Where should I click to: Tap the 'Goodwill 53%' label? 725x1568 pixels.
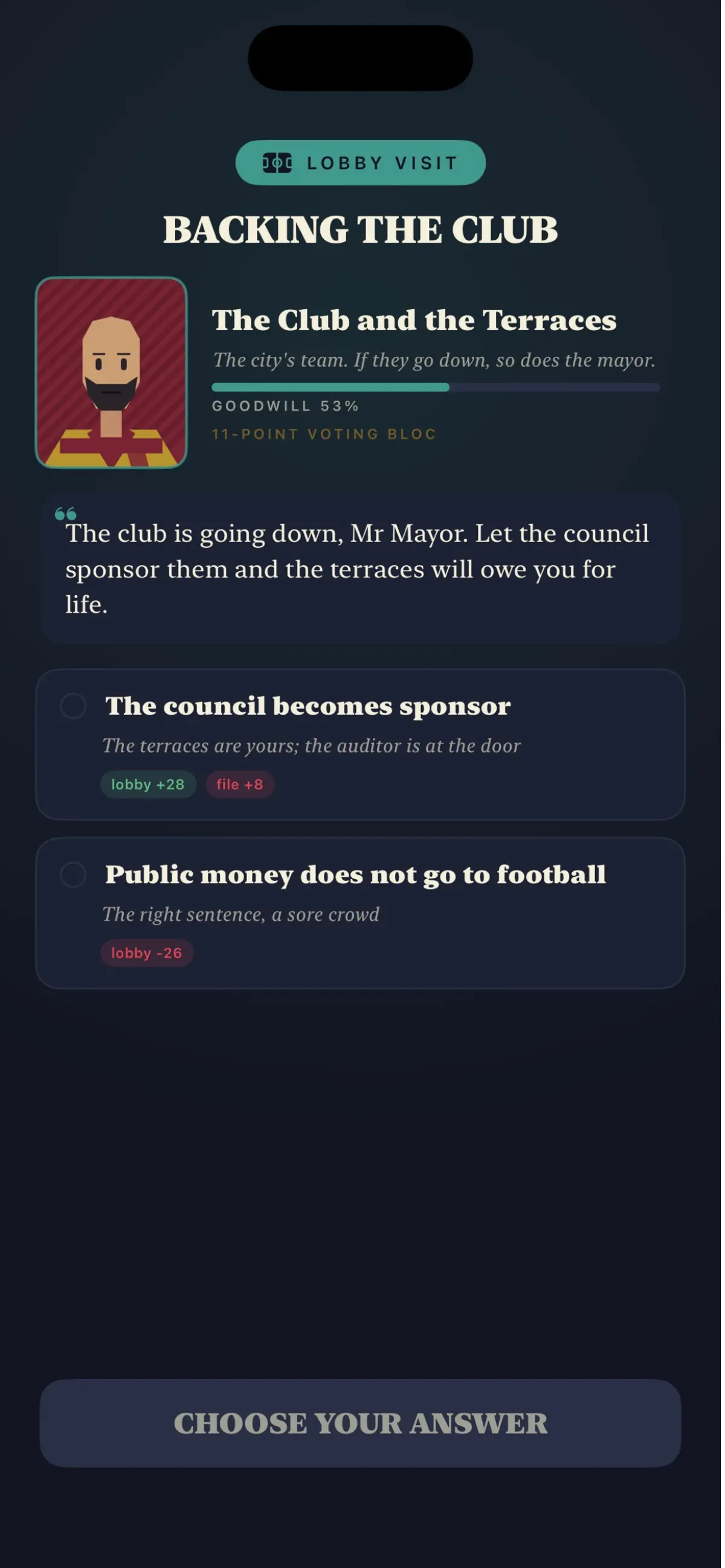coord(286,406)
